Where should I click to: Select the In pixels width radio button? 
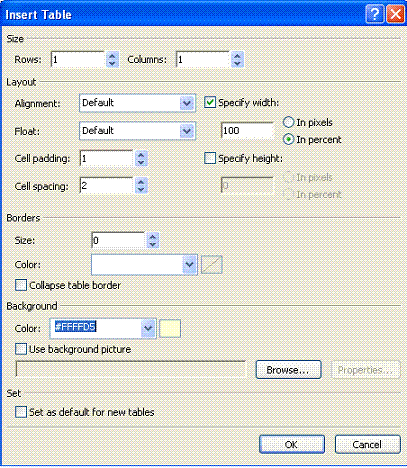pyautogui.click(x=288, y=122)
